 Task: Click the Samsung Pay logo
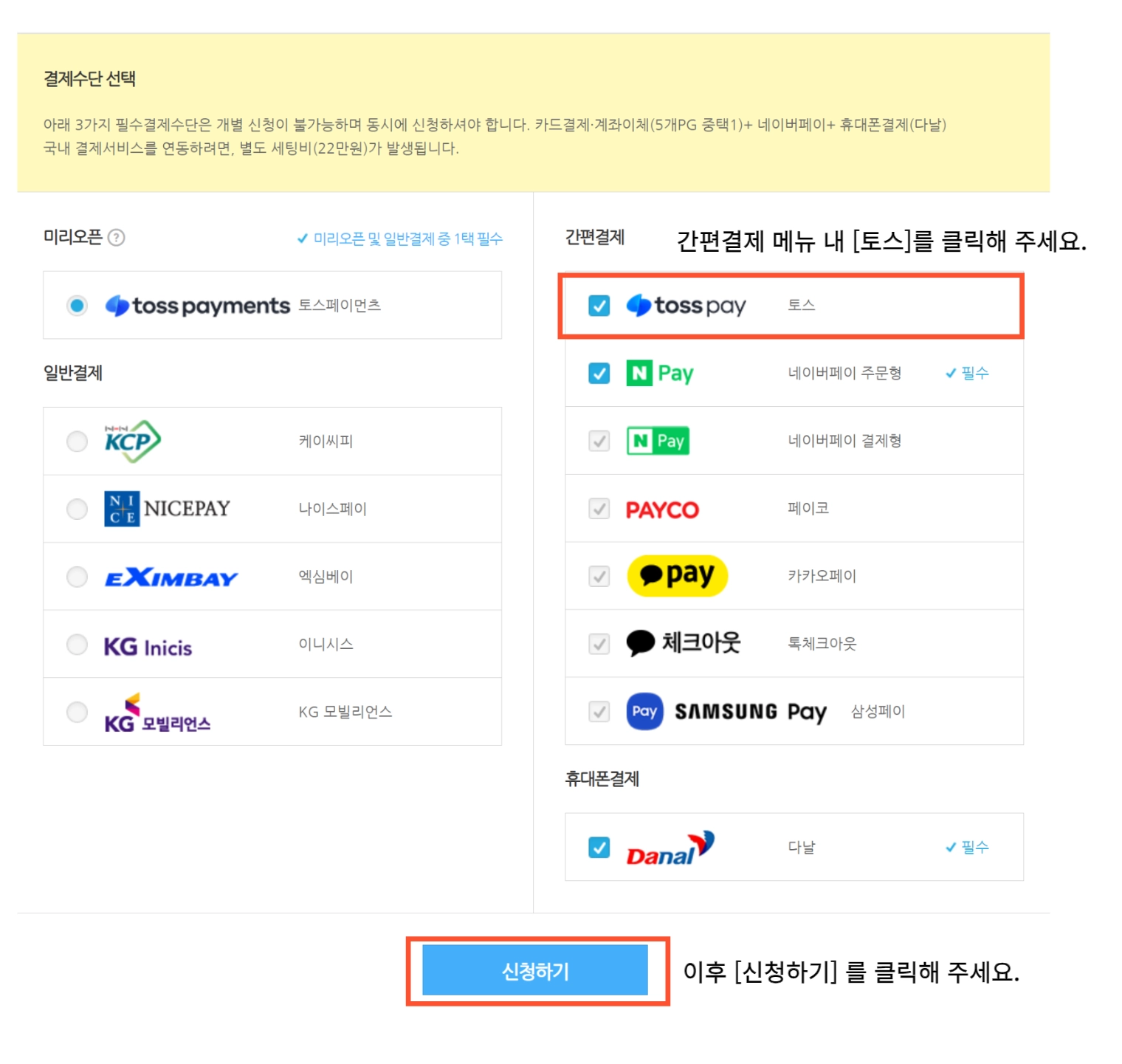point(726,712)
